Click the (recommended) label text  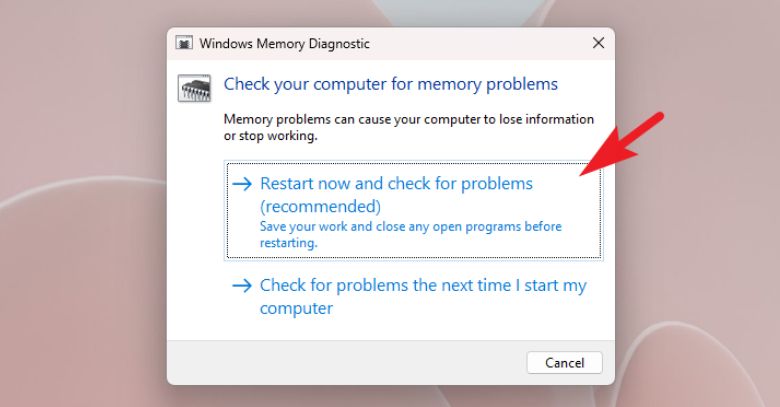click(x=320, y=207)
